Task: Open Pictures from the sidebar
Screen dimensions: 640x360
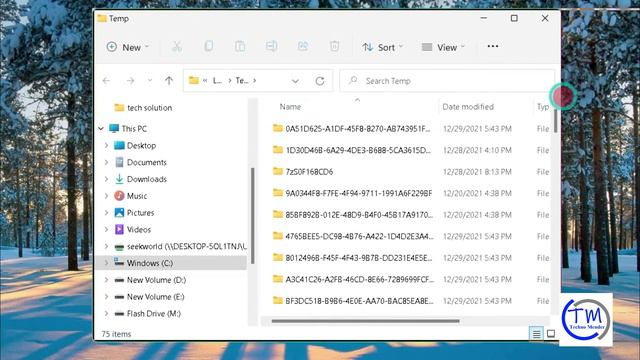Action: [x=134, y=213]
